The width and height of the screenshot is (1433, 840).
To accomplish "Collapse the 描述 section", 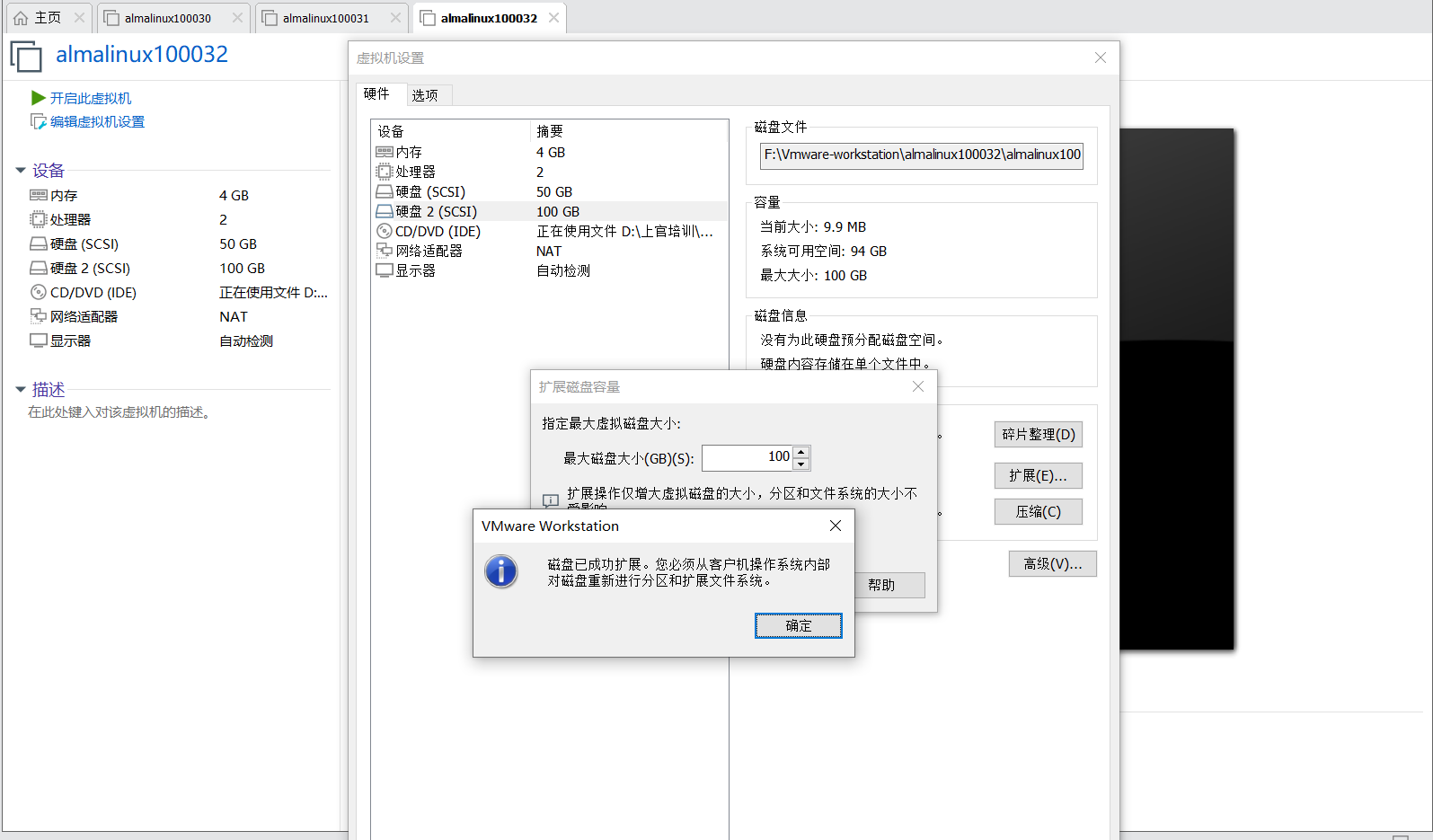I will click(x=21, y=390).
